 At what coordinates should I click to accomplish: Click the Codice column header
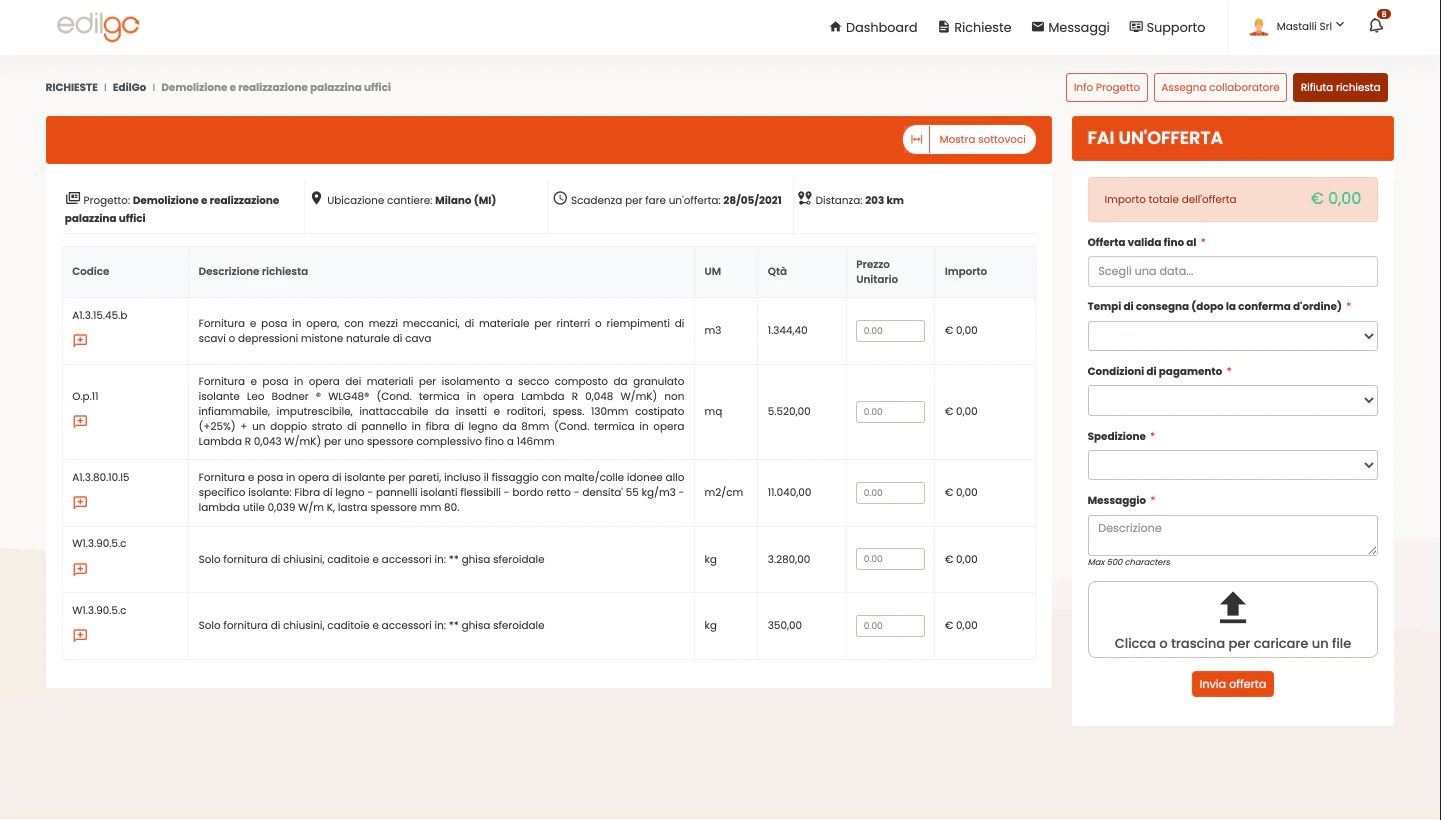[91, 271]
